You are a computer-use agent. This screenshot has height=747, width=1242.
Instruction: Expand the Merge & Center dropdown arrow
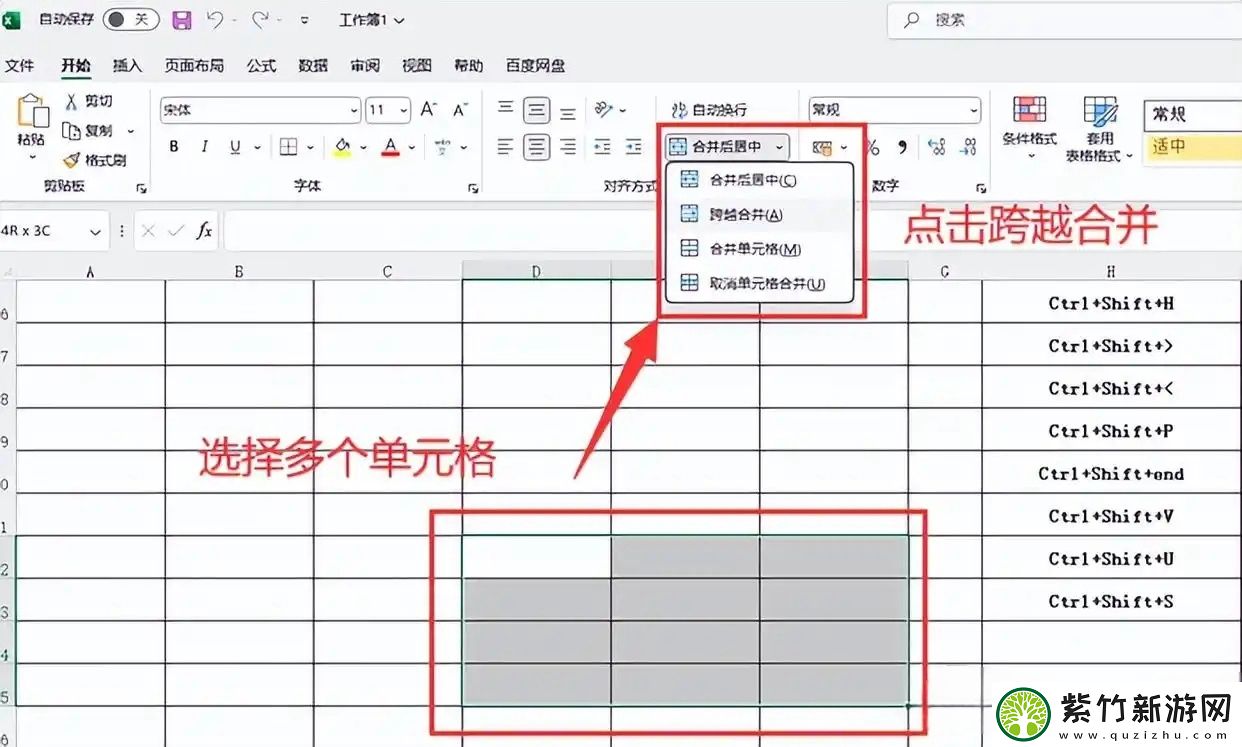click(779, 147)
